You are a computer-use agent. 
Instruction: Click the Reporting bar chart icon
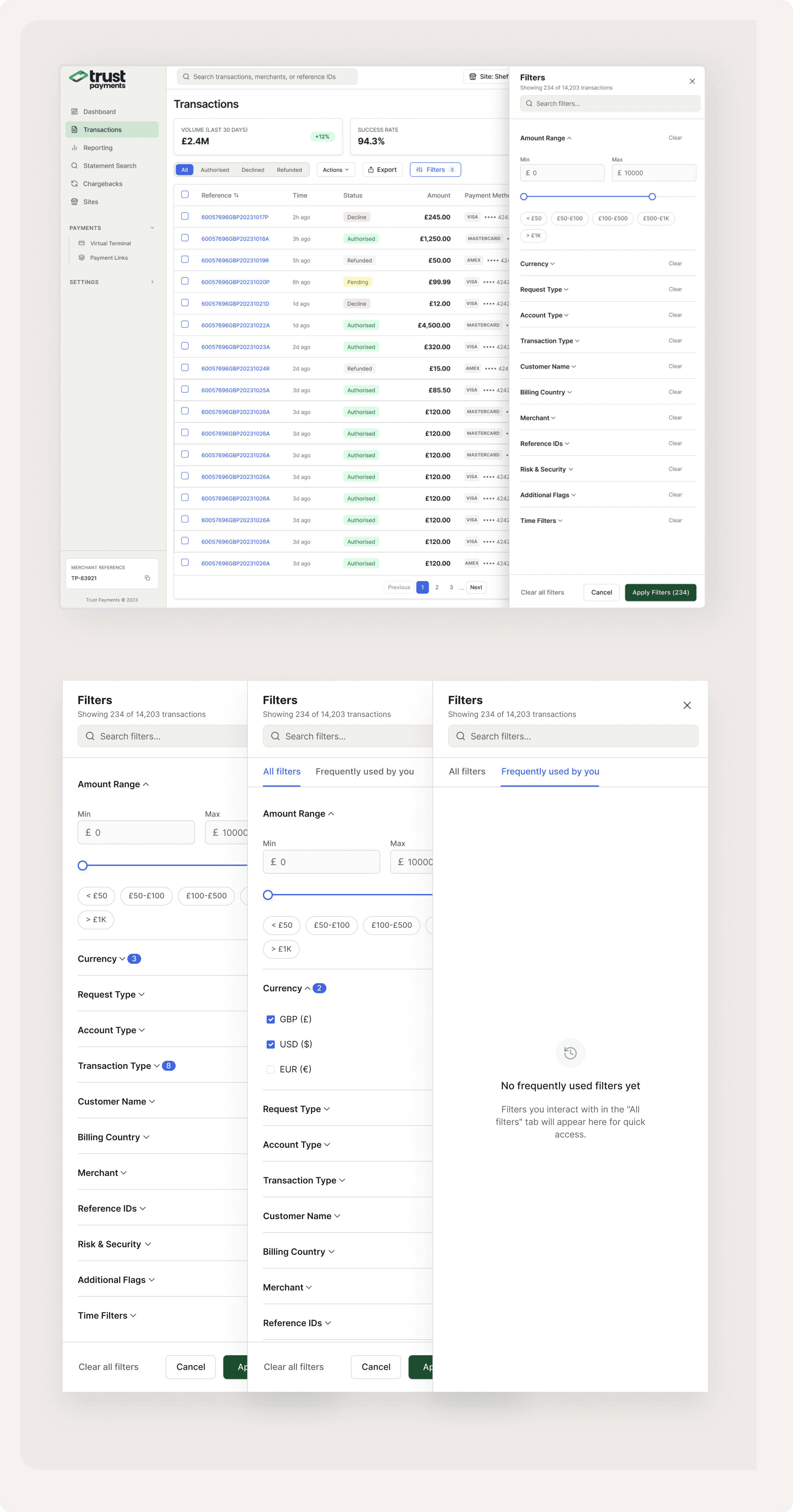(x=74, y=148)
